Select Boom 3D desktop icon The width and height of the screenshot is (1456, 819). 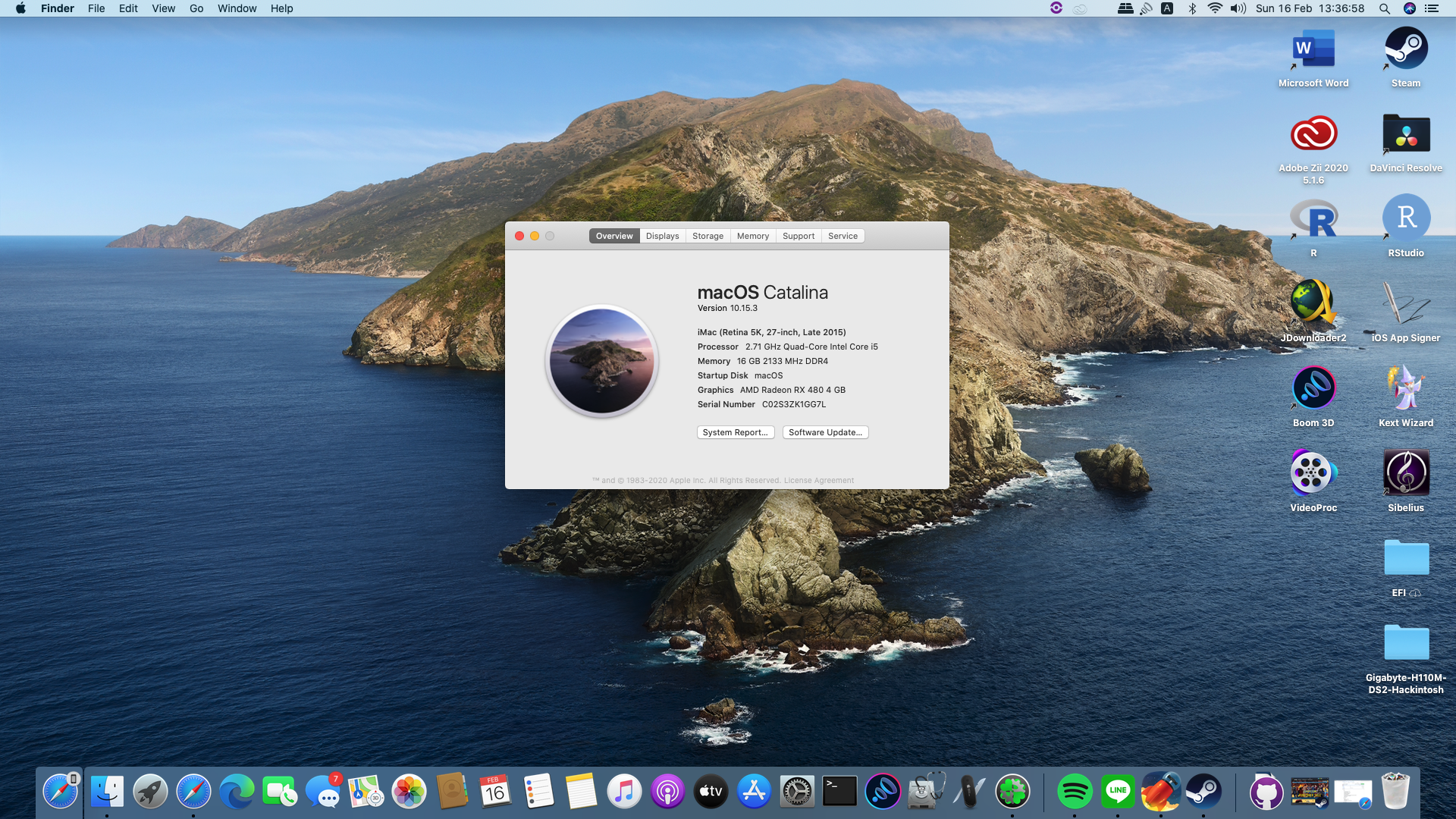[x=1313, y=389]
